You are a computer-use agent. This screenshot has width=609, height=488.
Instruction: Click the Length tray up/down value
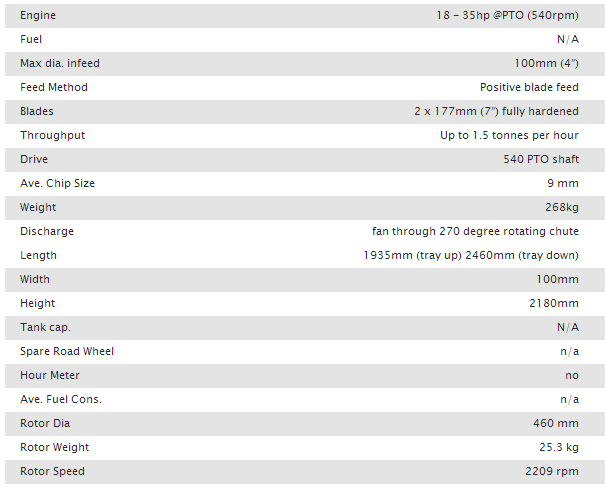[471, 256]
